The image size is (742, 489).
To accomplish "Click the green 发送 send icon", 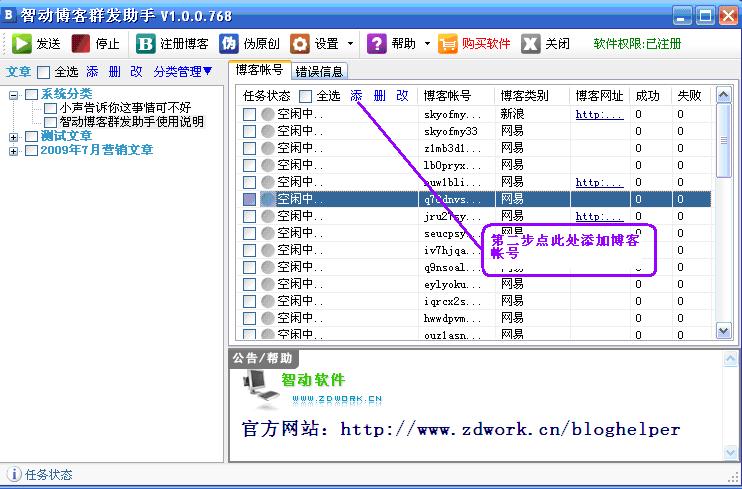I will [22, 44].
